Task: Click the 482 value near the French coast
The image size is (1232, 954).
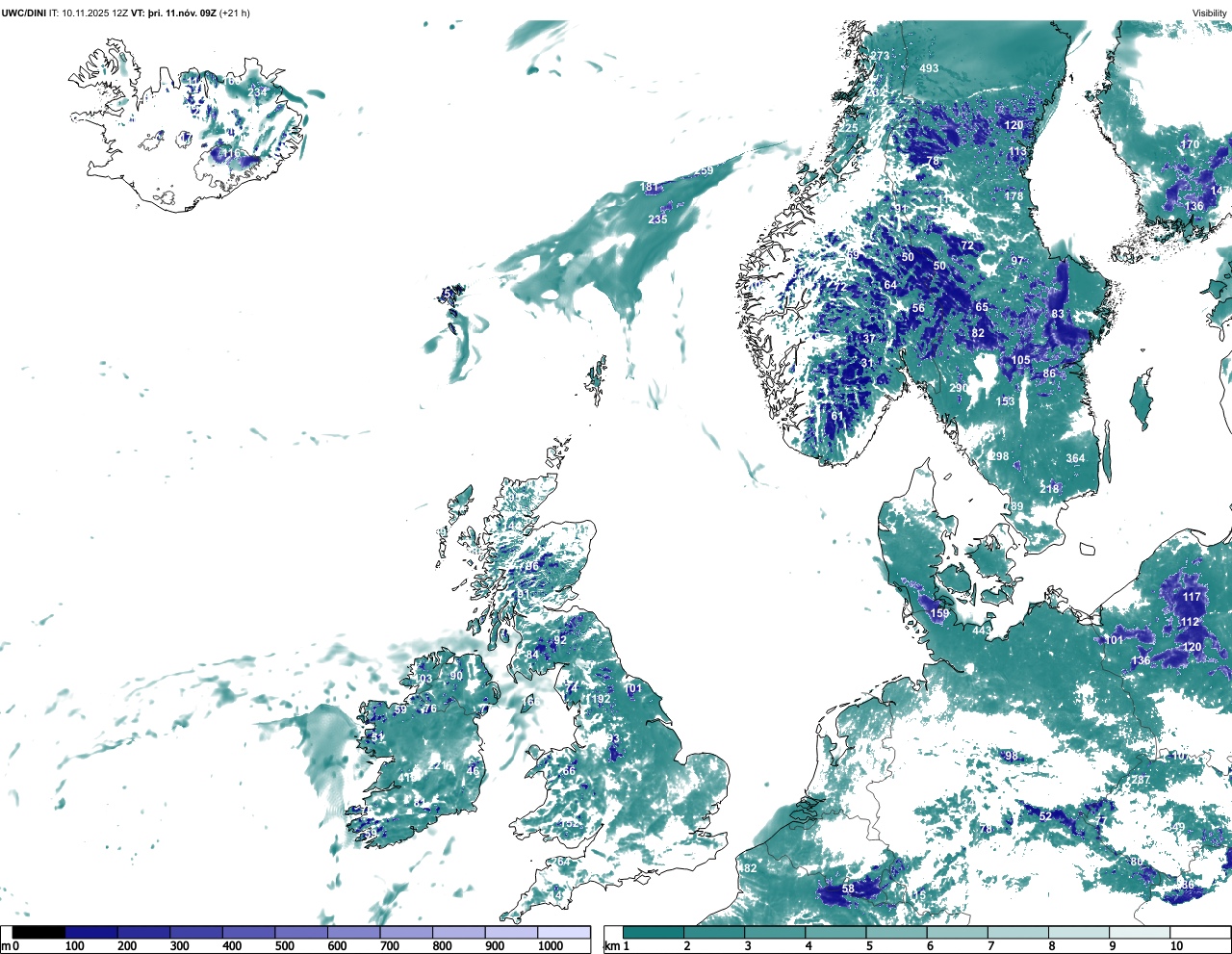Action: (747, 868)
